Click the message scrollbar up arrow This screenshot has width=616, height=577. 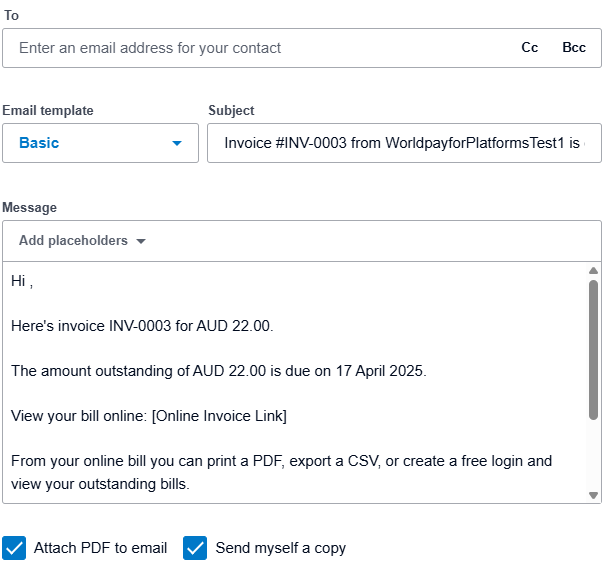tap(593, 271)
